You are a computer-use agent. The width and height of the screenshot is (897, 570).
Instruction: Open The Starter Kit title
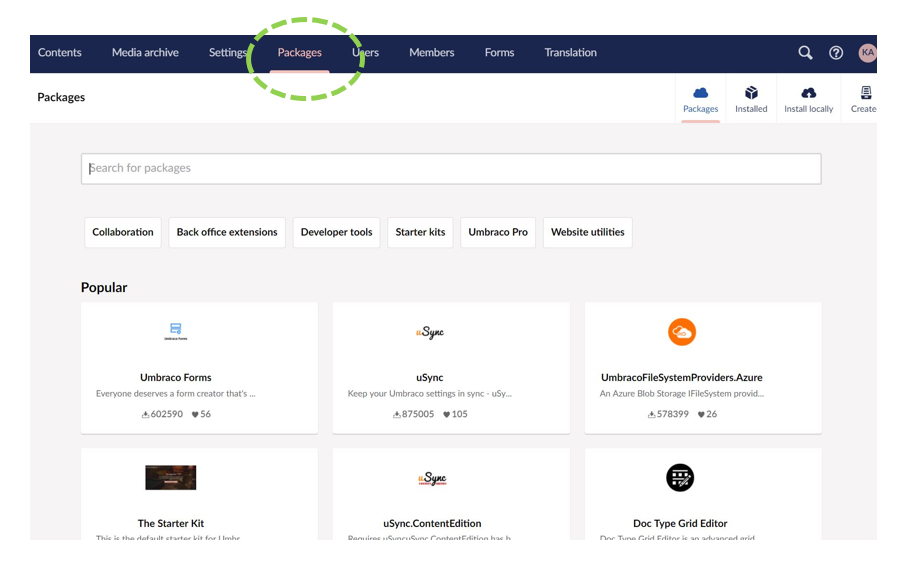(170, 524)
